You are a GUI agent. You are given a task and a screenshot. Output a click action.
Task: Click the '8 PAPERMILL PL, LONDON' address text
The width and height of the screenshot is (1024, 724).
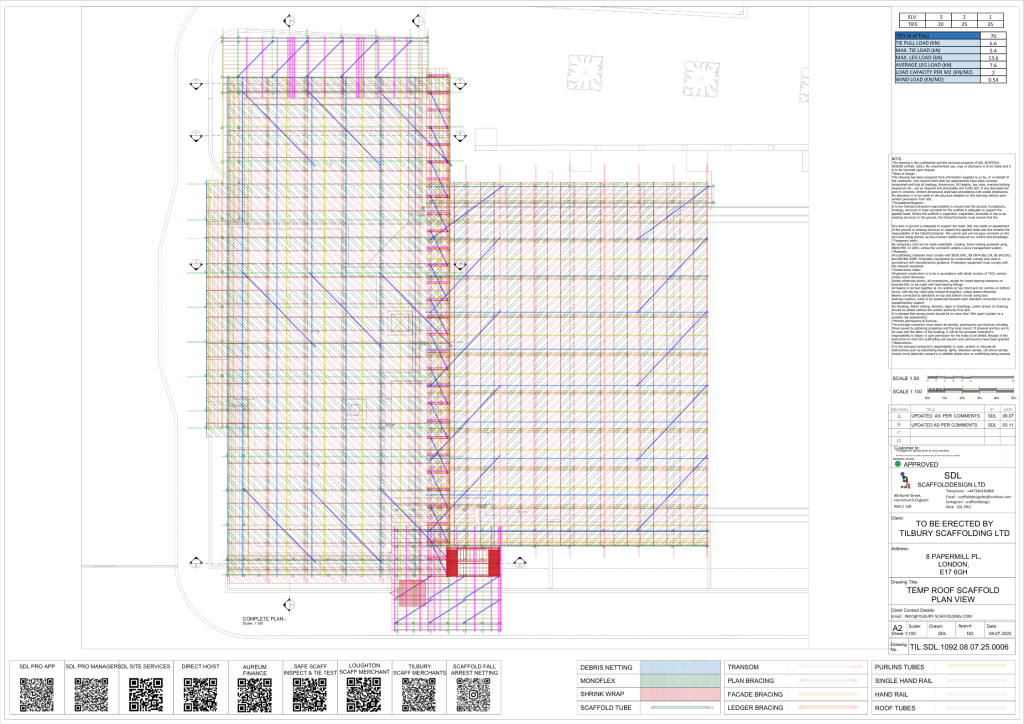click(953, 561)
